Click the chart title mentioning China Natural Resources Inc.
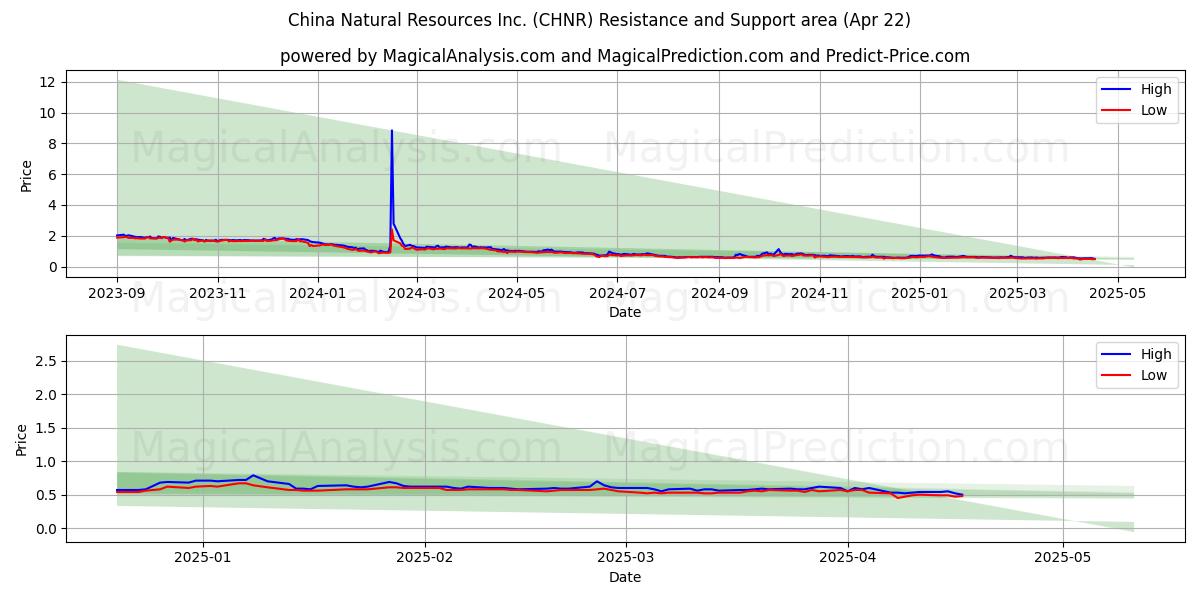1200x600 pixels. (x=599, y=20)
